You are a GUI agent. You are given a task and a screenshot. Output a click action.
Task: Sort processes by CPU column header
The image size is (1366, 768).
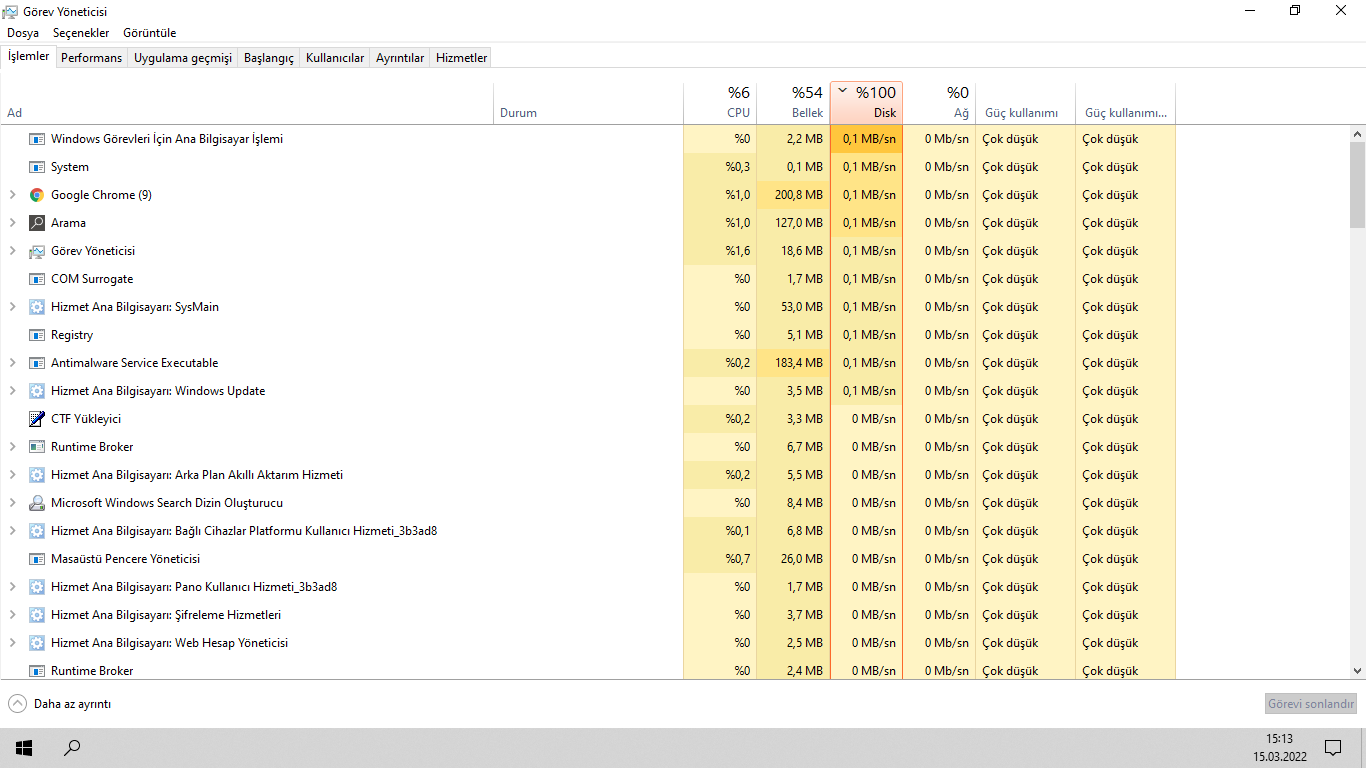click(x=720, y=103)
